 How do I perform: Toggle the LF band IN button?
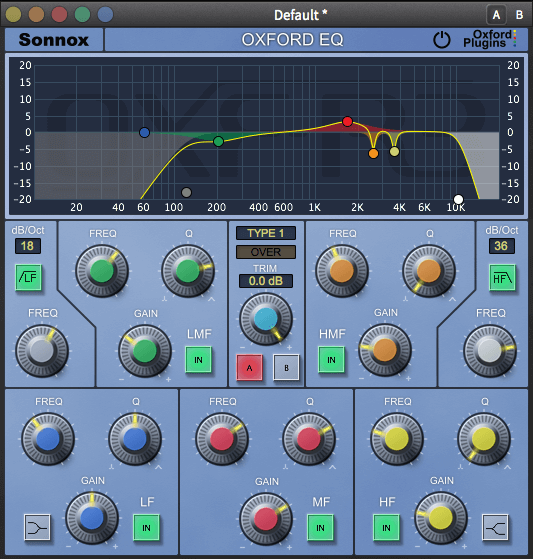coord(146,528)
